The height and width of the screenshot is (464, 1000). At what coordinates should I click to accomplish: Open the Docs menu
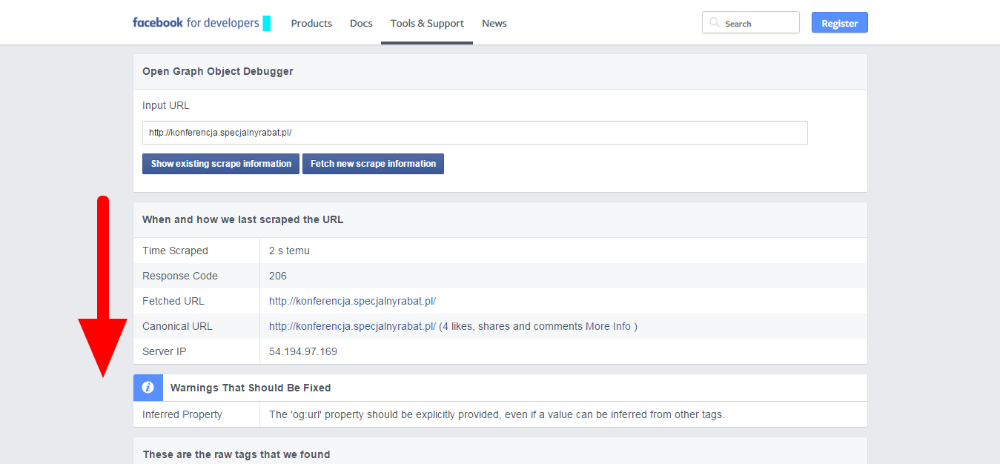[x=361, y=23]
